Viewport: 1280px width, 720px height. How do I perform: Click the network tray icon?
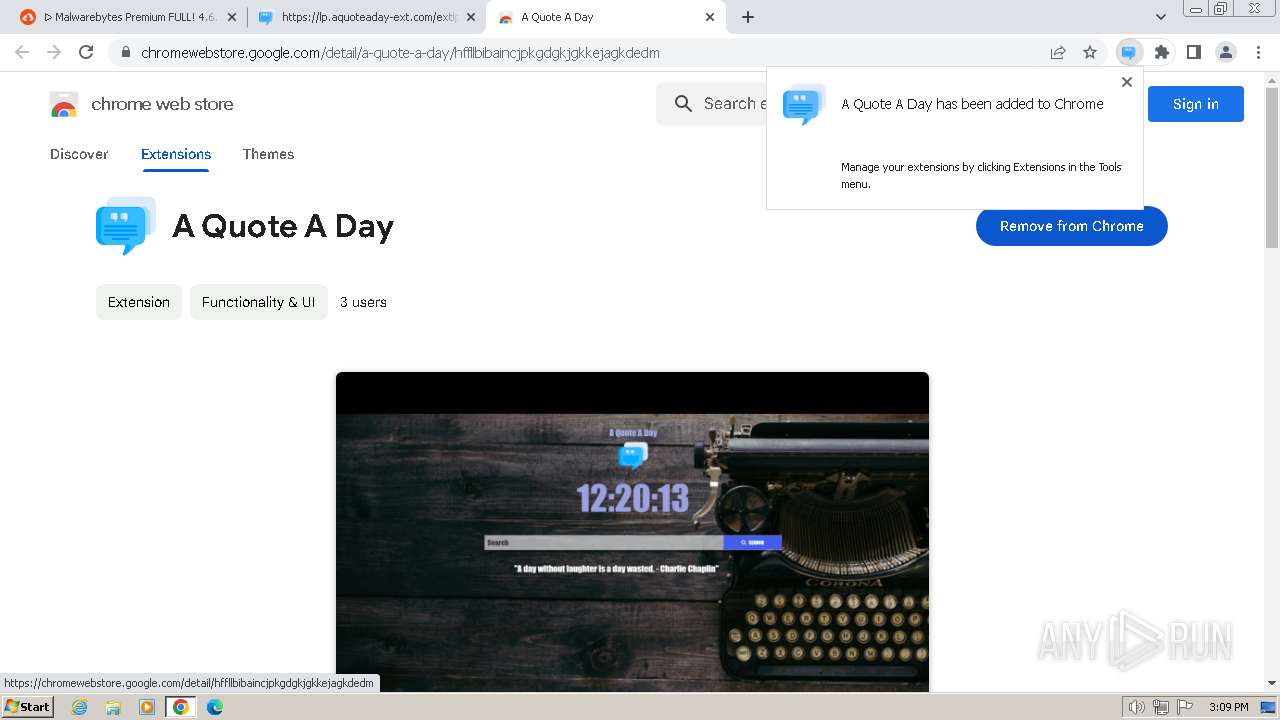tap(1161, 707)
